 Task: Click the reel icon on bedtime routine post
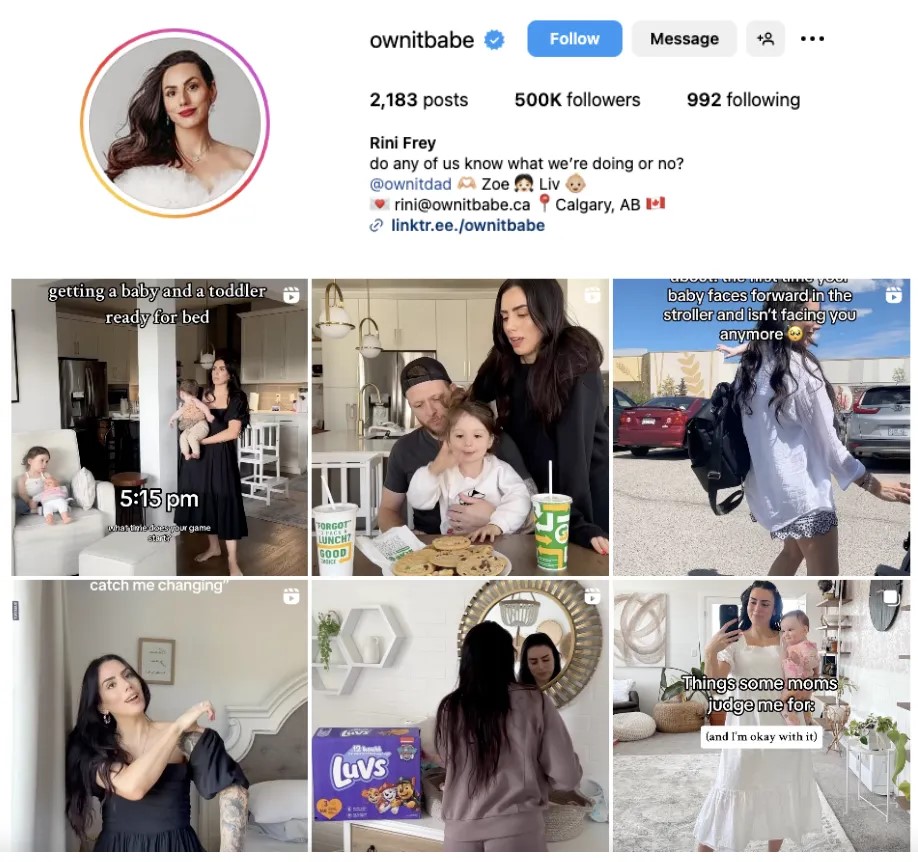pos(291,295)
